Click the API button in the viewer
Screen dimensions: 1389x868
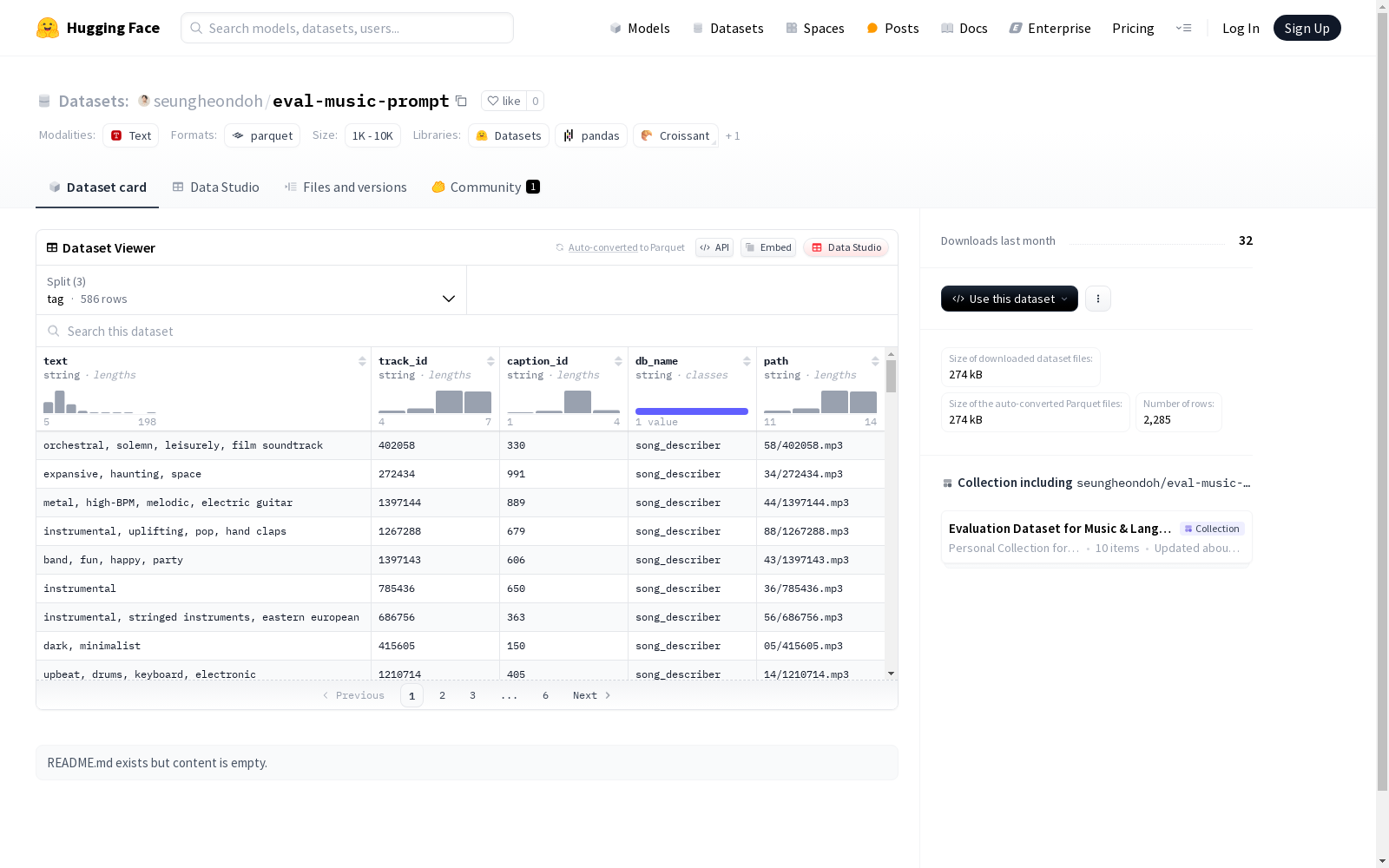coord(714,247)
